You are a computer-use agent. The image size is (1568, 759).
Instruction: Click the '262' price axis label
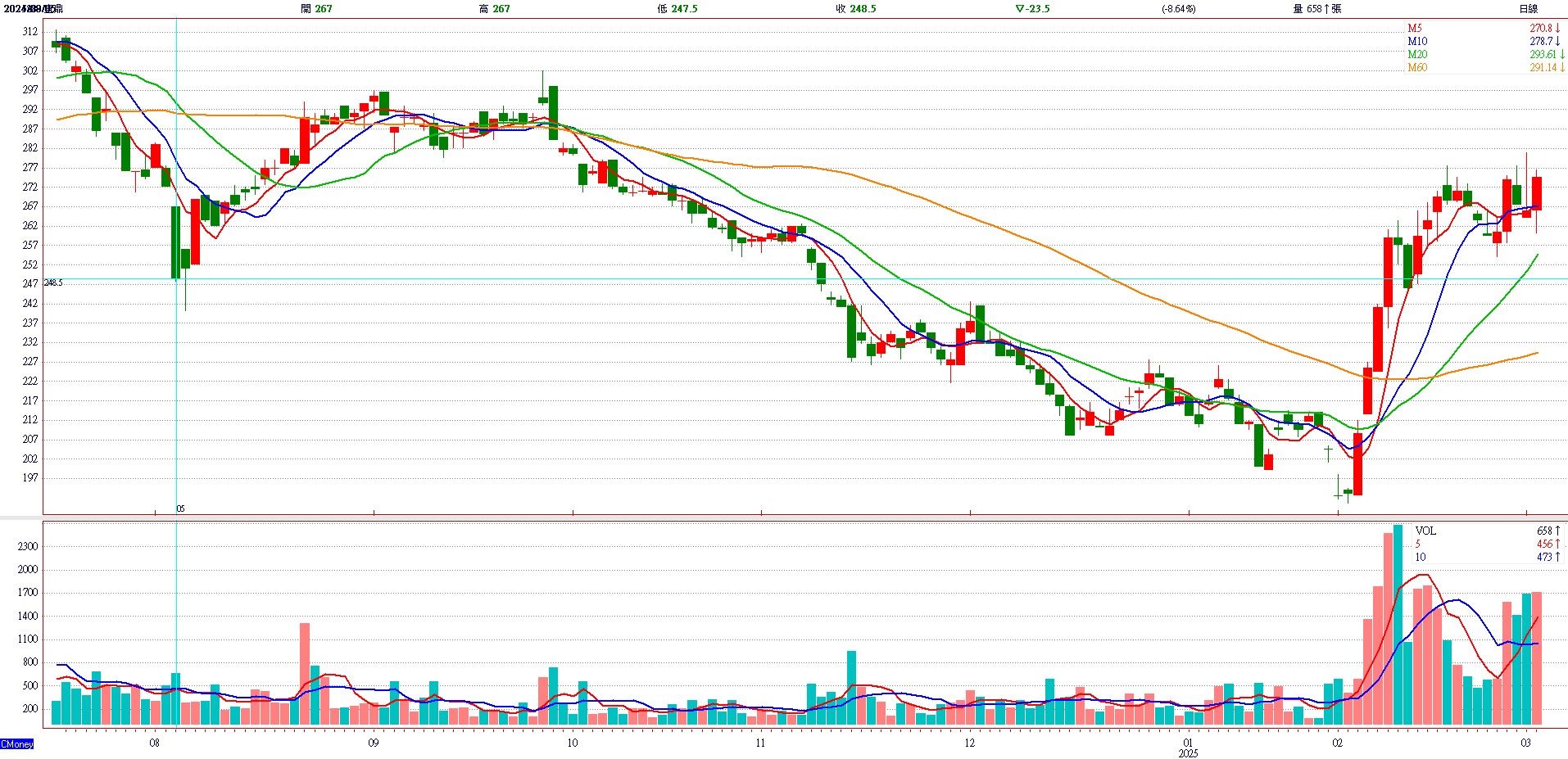[x=30, y=226]
